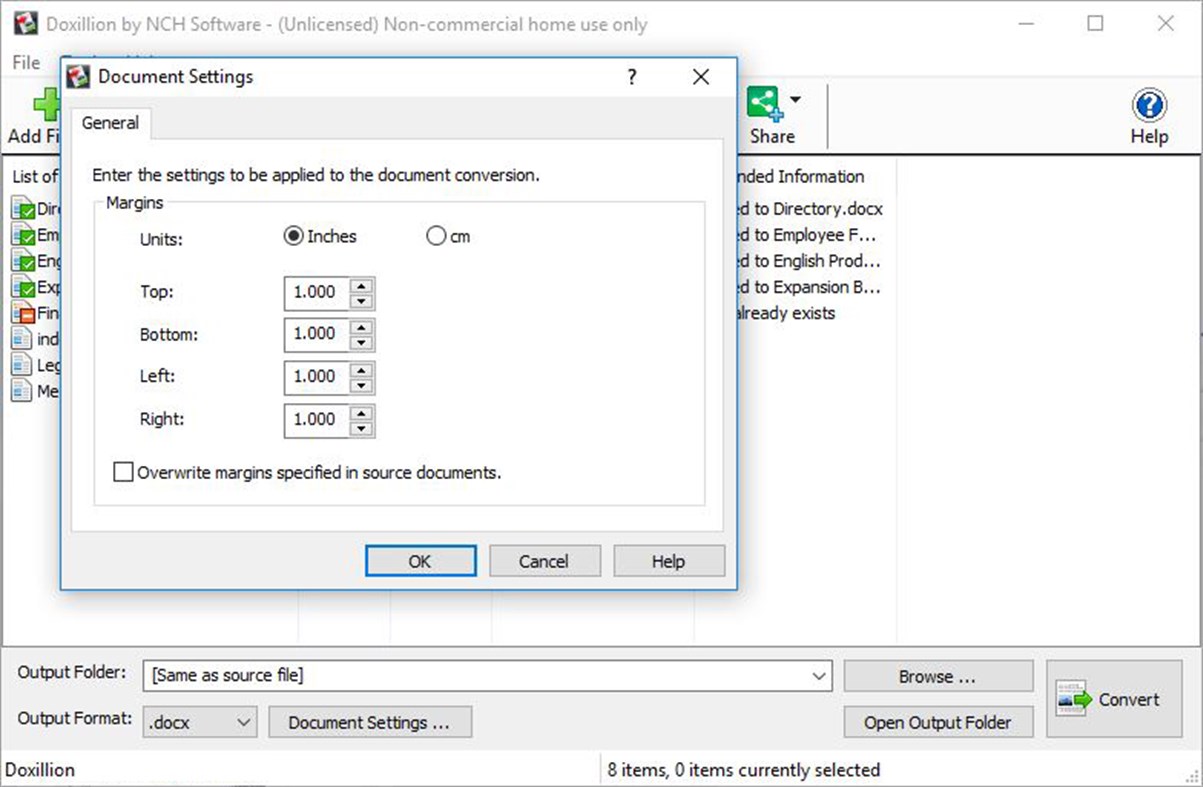This screenshot has height=787, width=1203.
Task: Select the cm units radio button
Action: coord(436,235)
